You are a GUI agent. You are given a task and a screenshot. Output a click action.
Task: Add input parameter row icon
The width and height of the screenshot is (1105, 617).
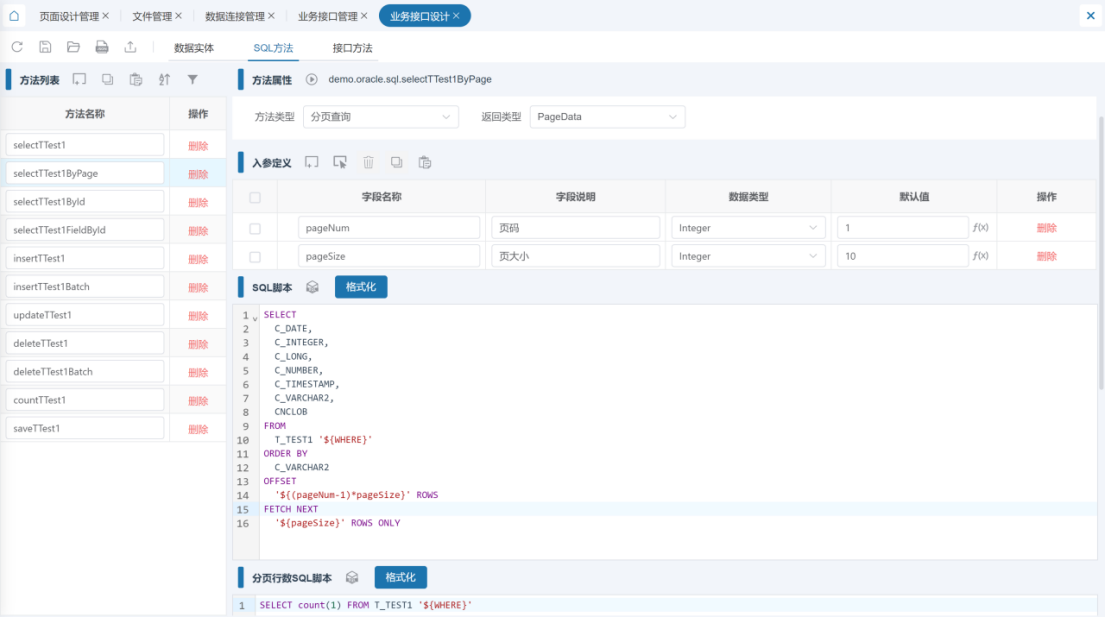[x=311, y=163]
